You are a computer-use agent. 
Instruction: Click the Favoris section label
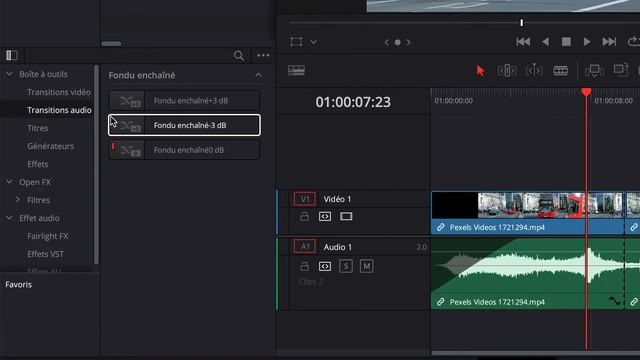(18, 284)
